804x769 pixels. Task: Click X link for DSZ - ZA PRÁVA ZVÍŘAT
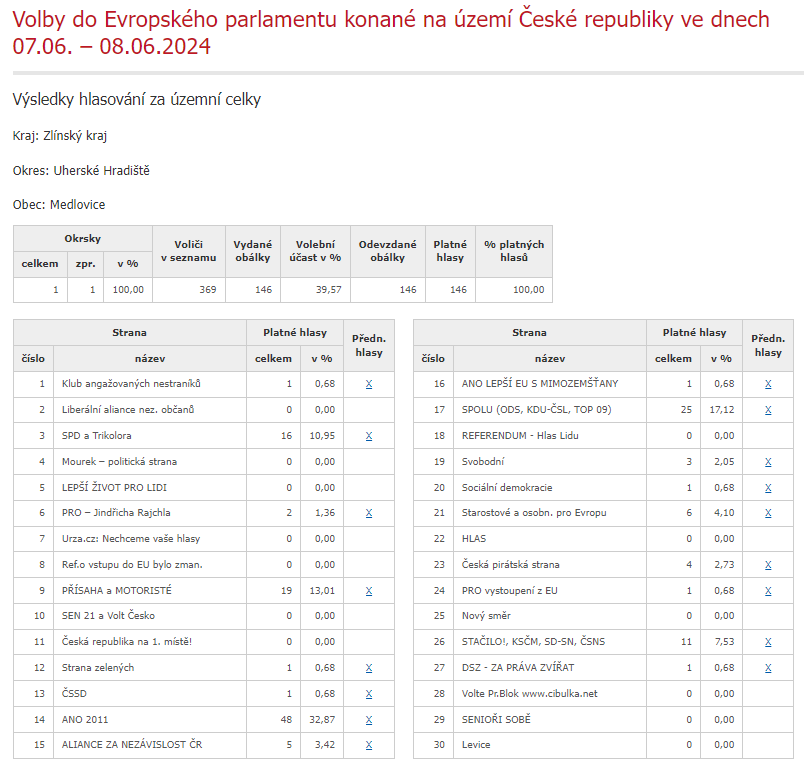(768, 667)
